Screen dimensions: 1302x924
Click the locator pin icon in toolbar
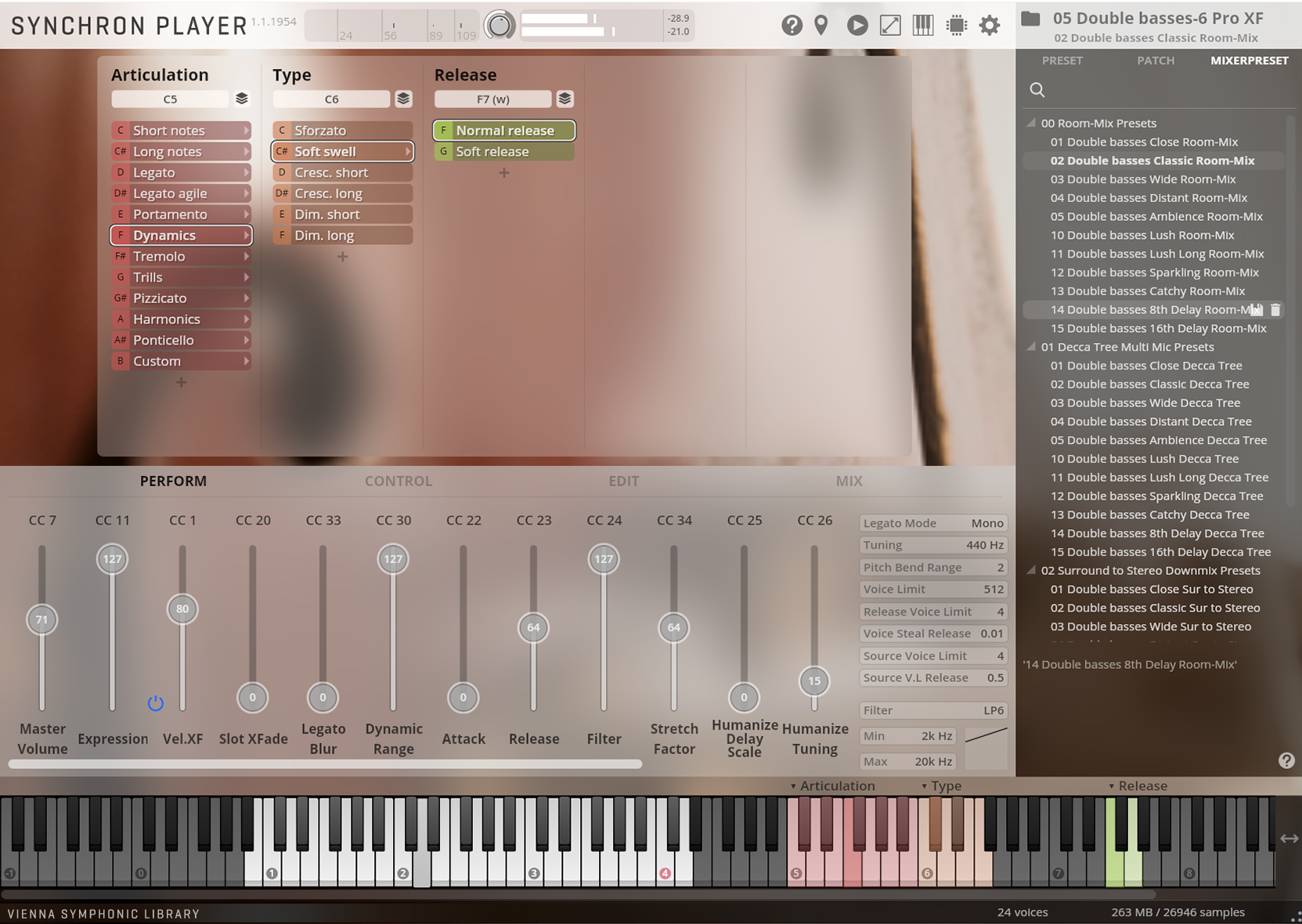[x=821, y=24]
